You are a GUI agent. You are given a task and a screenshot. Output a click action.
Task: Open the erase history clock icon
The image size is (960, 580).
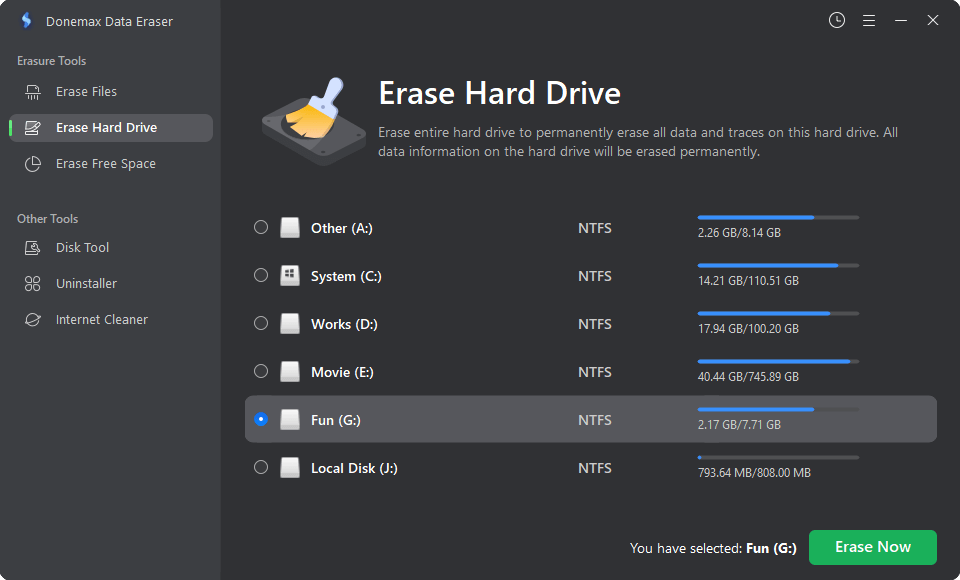(836, 20)
